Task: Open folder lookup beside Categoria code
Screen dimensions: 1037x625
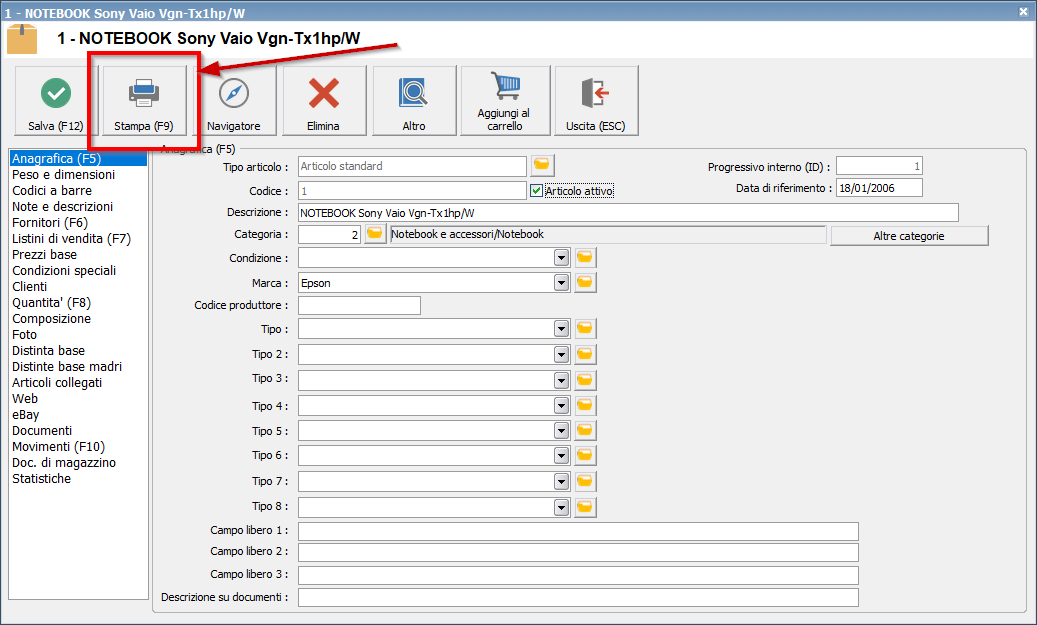Action: (375, 234)
